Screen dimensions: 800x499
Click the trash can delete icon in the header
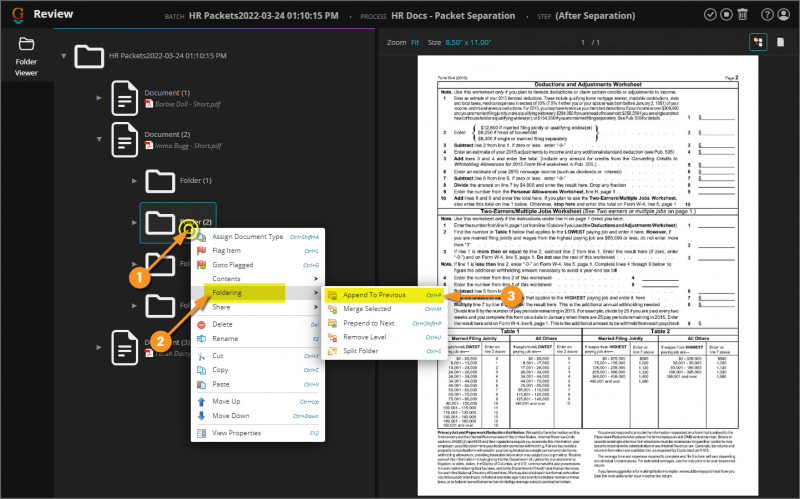[x=742, y=14]
